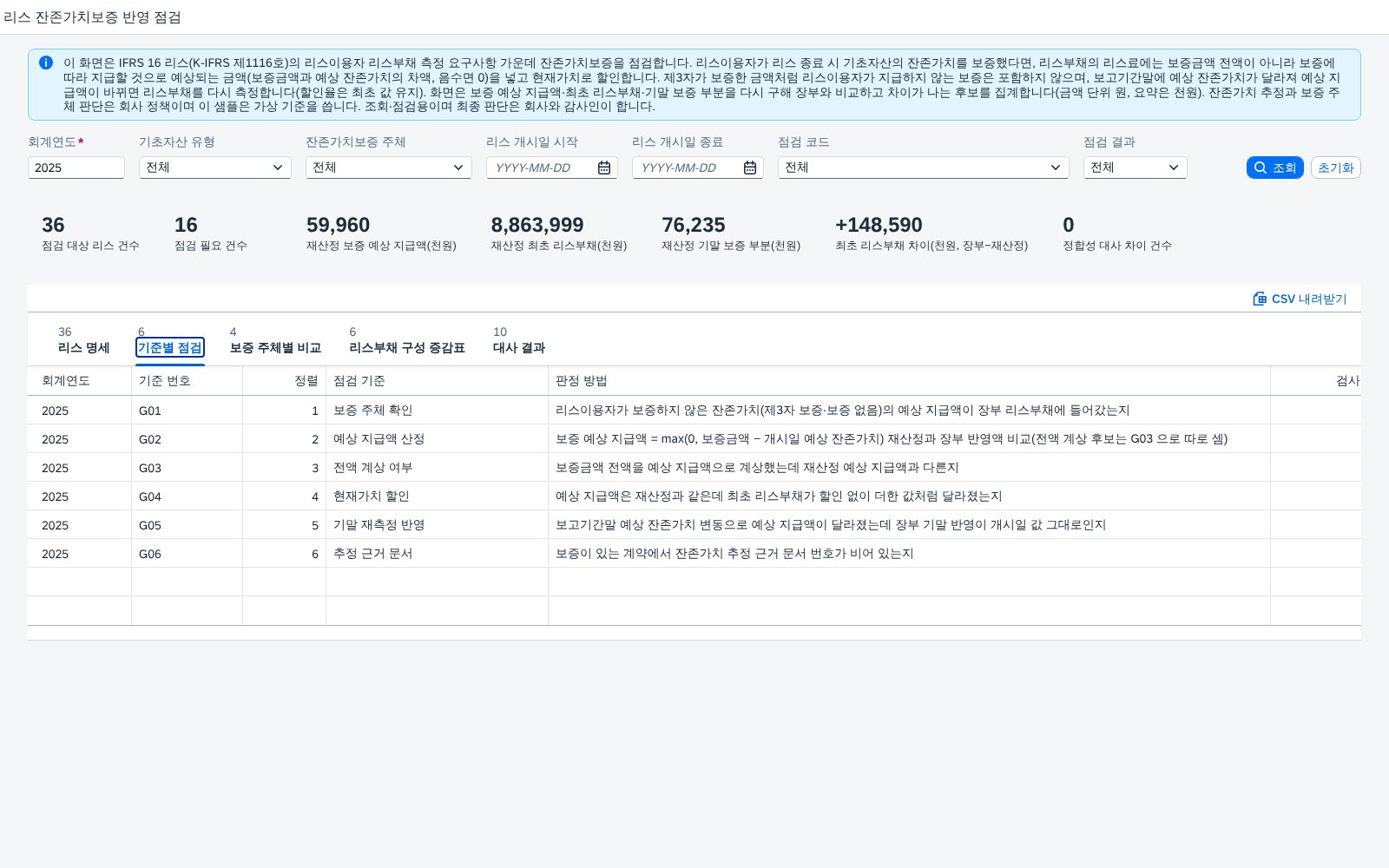Click the 보증 주체 확인 cell

pyautogui.click(x=438, y=411)
